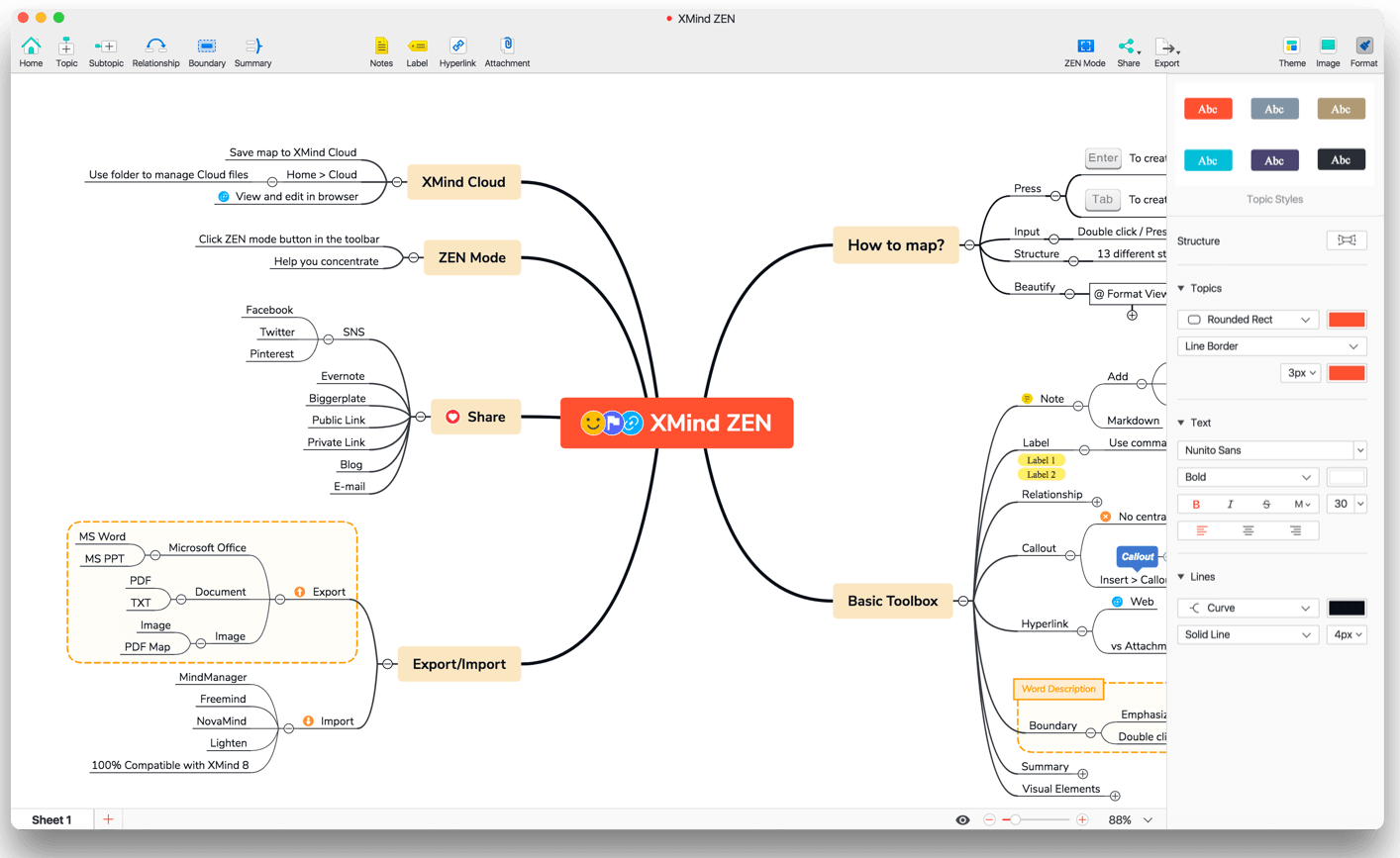Pick the black line color swatch

1347,608
